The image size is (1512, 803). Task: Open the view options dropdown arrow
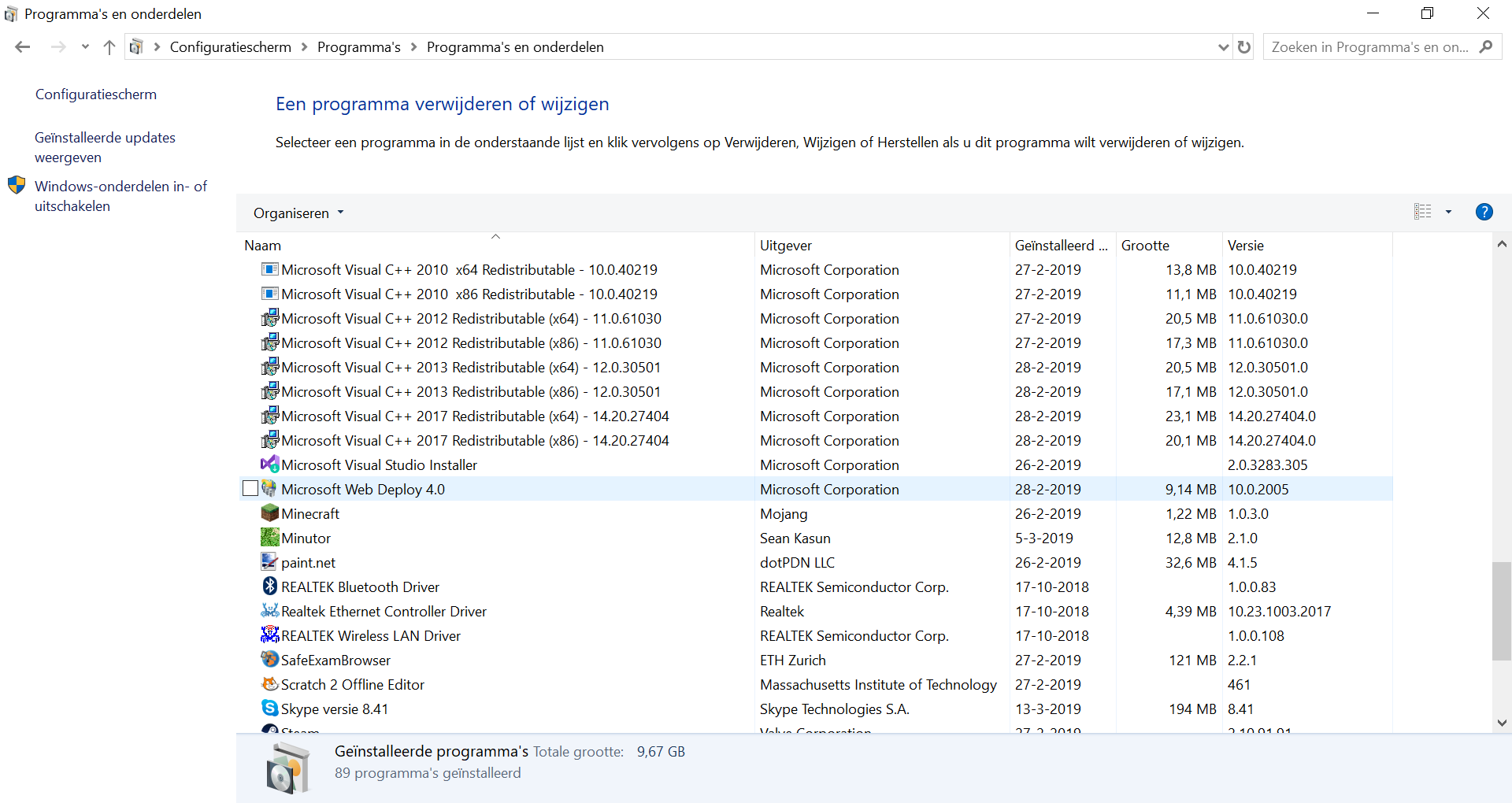[x=1448, y=212]
